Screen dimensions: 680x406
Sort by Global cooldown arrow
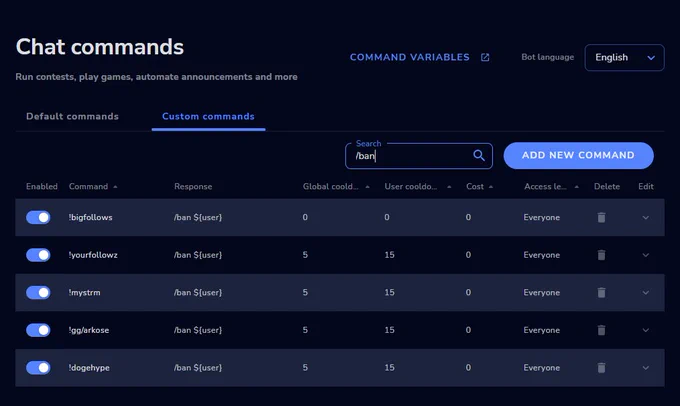click(x=367, y=187)
